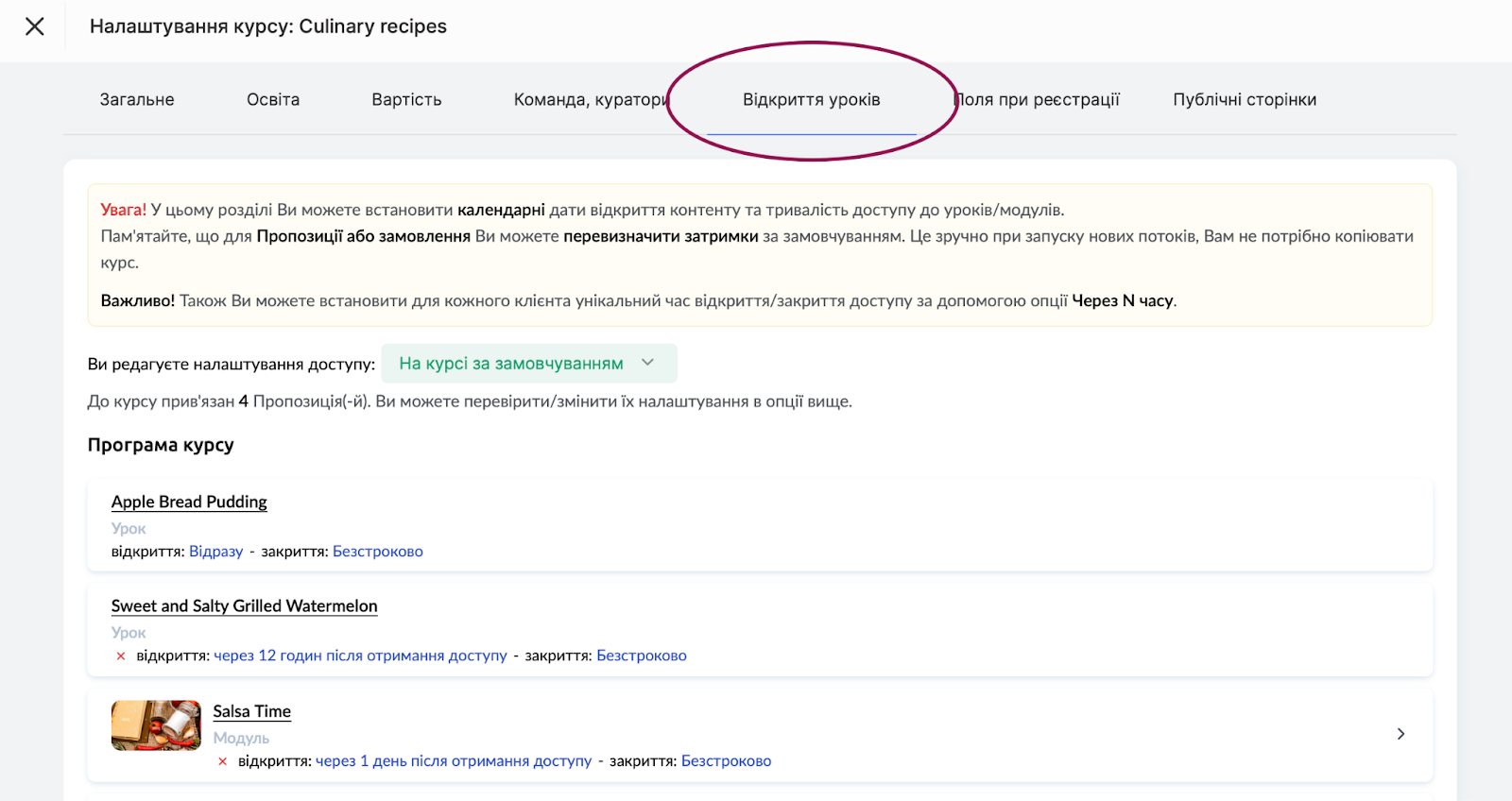Select the Команда, куратори tab

591,100
